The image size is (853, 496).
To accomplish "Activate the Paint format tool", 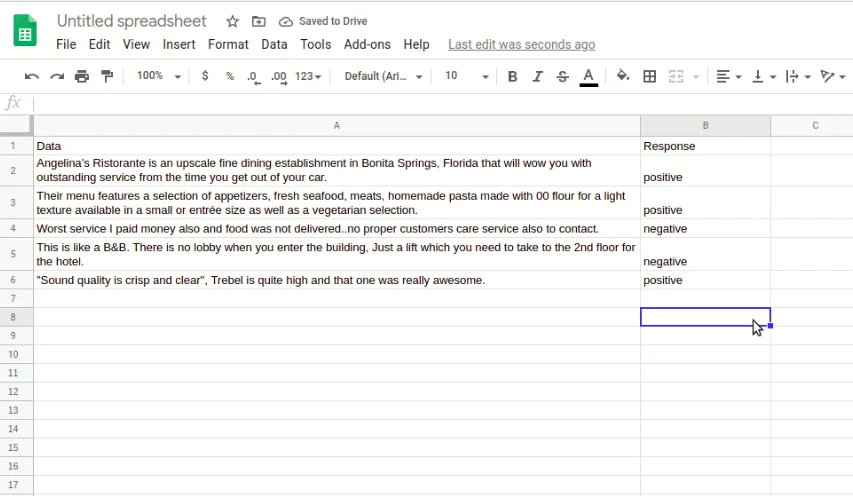I will click(107, 77).
